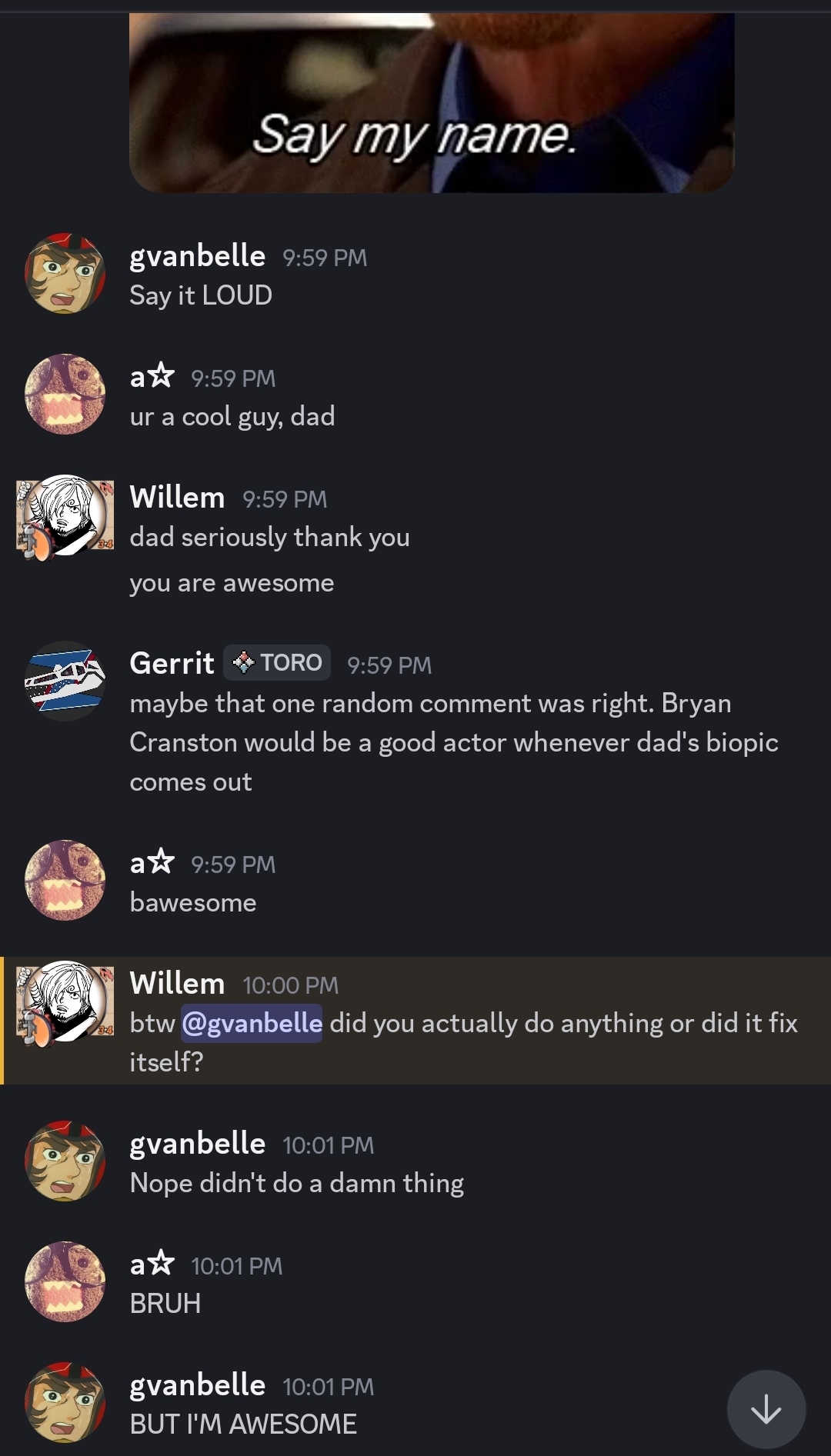Tap Willem's avatar on the highlighted mention message
This screenshot has height=1456, width=831.
(x=65, y=1002)
